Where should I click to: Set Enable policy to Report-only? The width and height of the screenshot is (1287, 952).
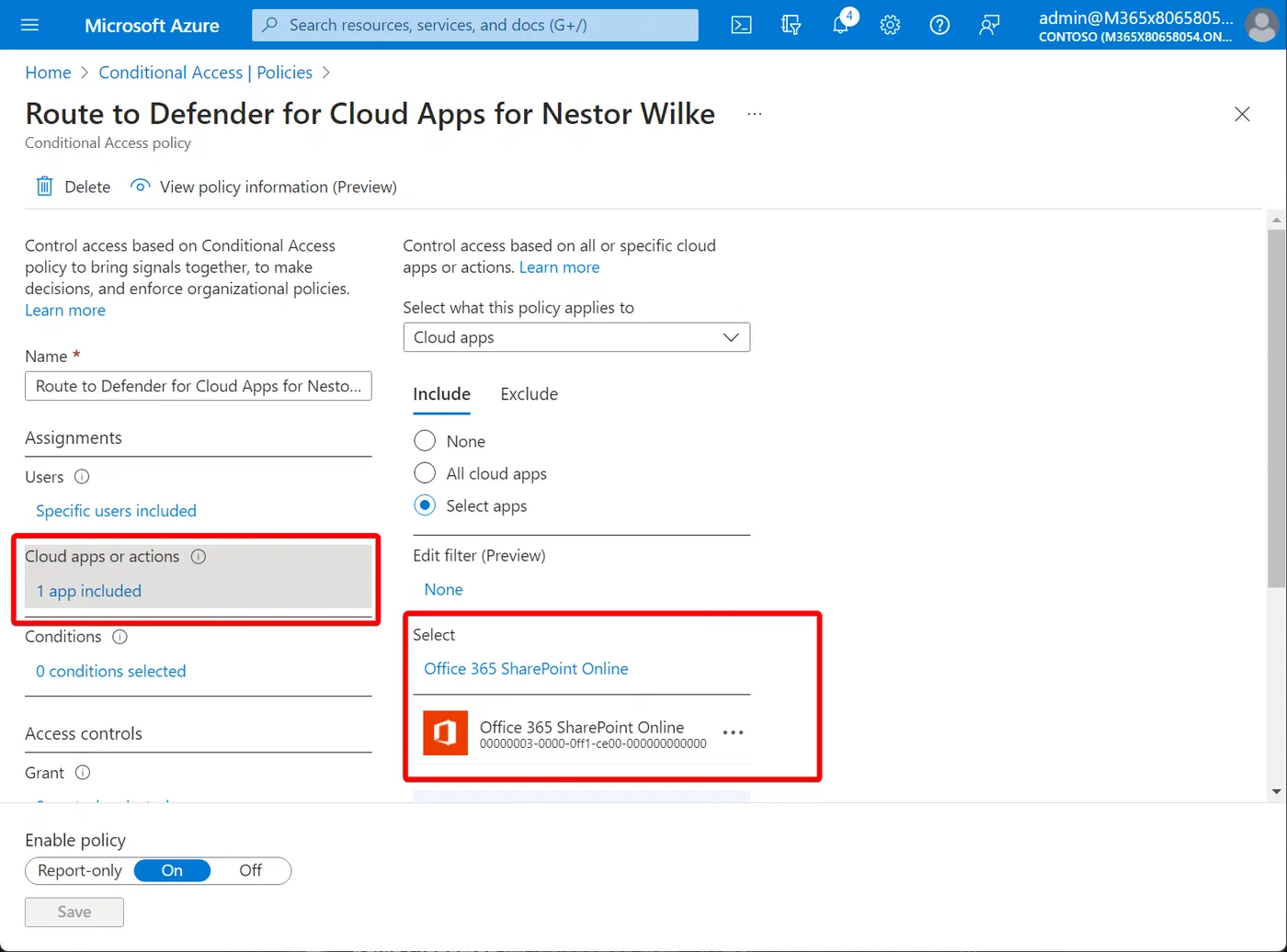pos(80,870)
